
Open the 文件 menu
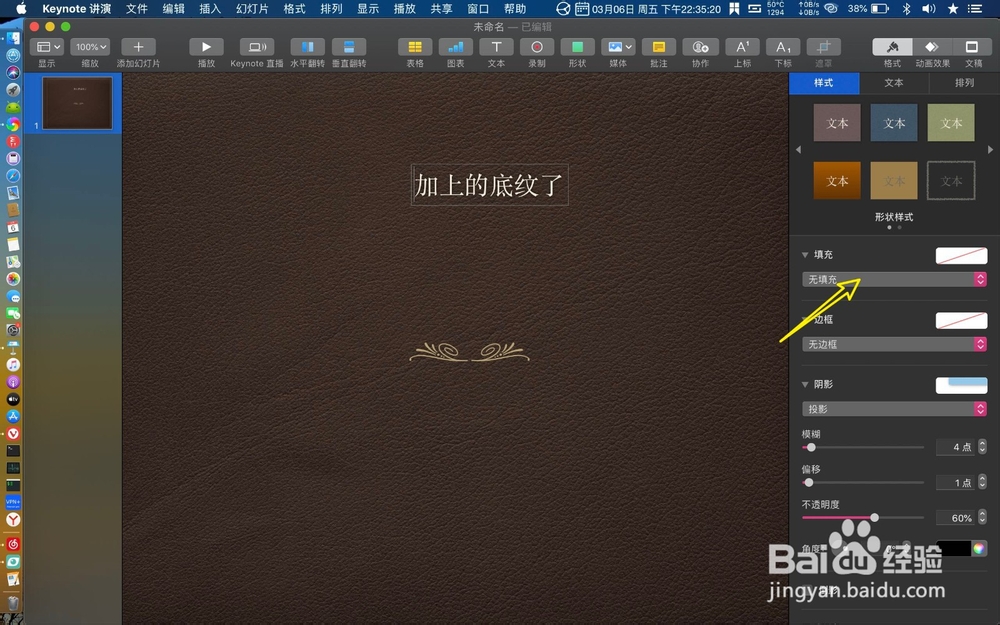tap(136, 9)
